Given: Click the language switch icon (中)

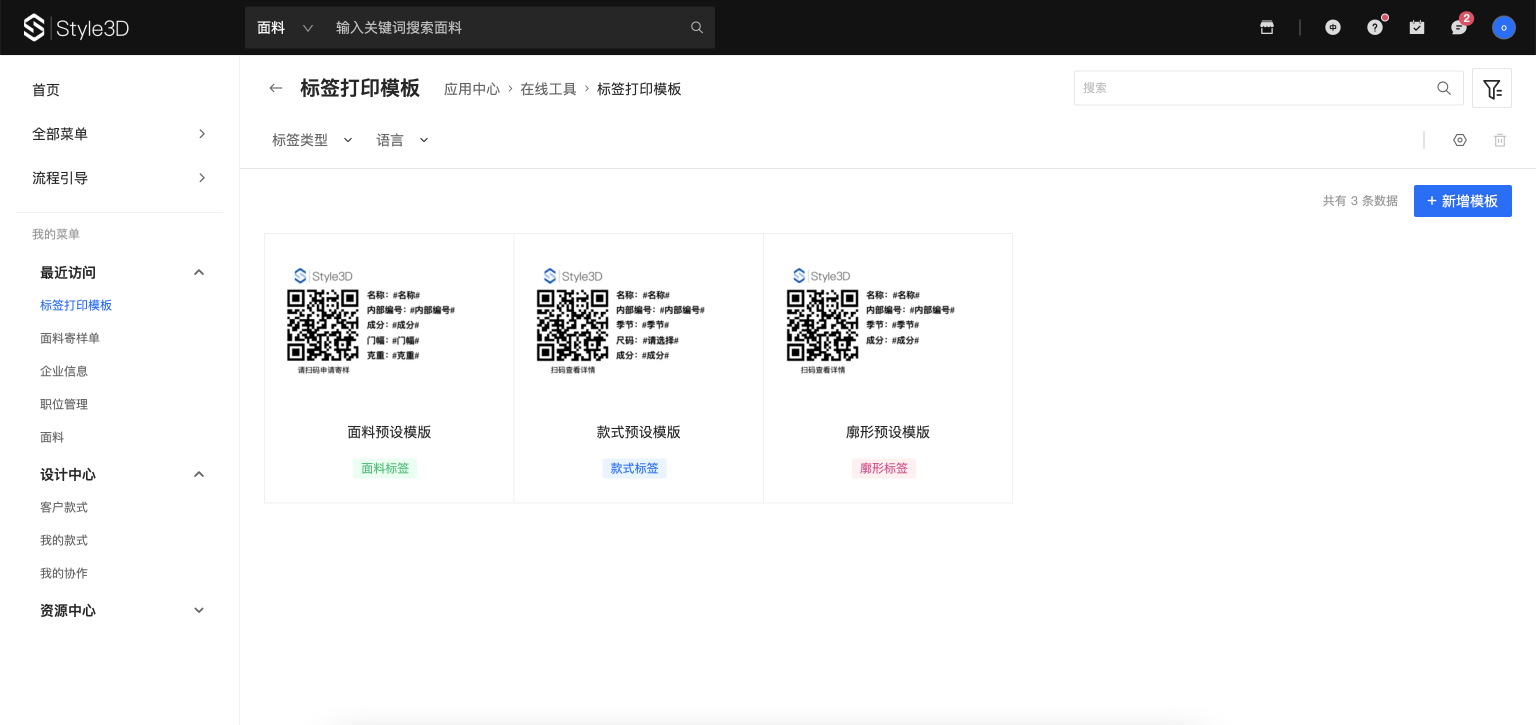Looking at the screenshot, I should click(x=1333, y=28).
